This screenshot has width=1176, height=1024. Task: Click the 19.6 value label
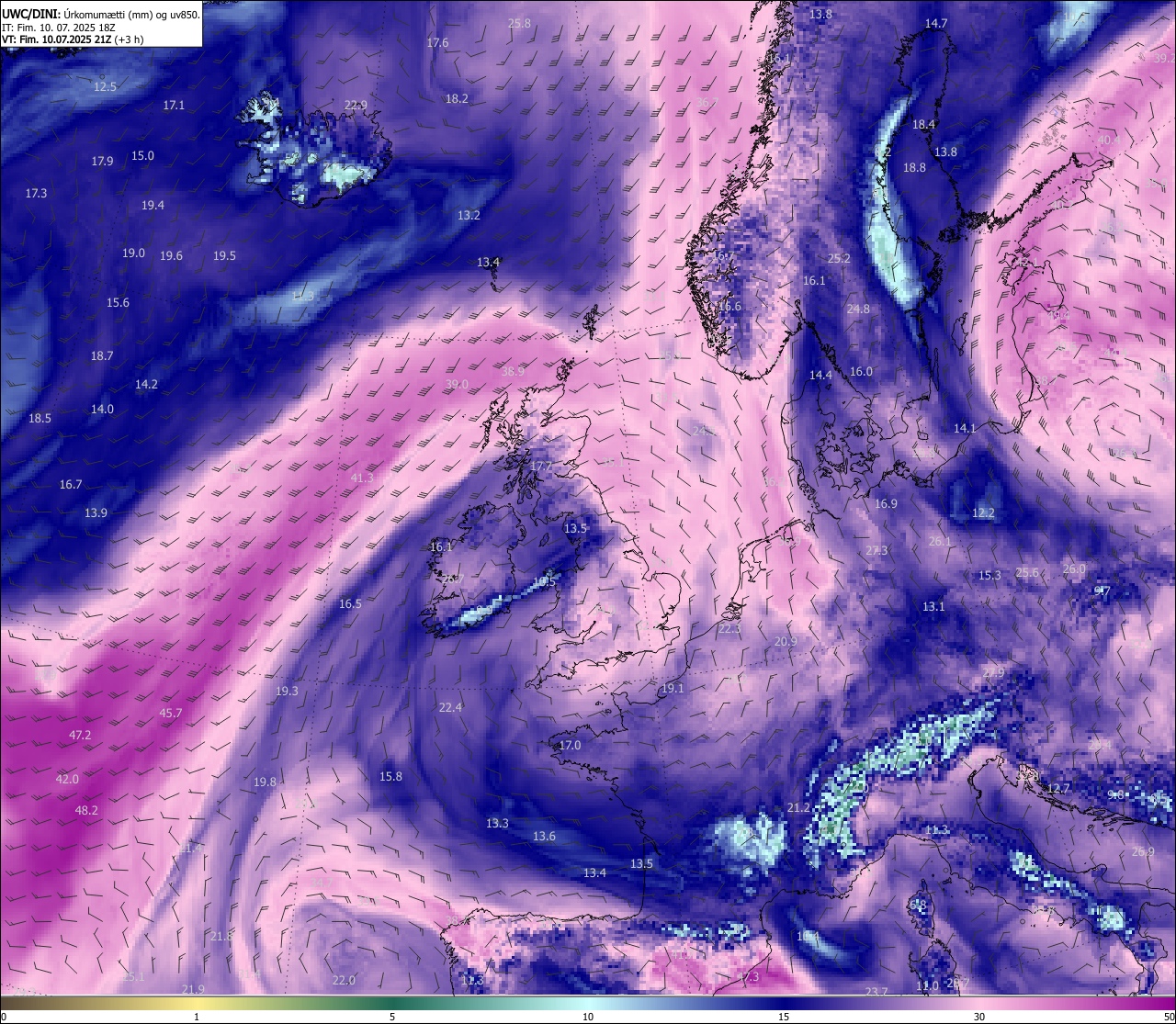[171, 255]
